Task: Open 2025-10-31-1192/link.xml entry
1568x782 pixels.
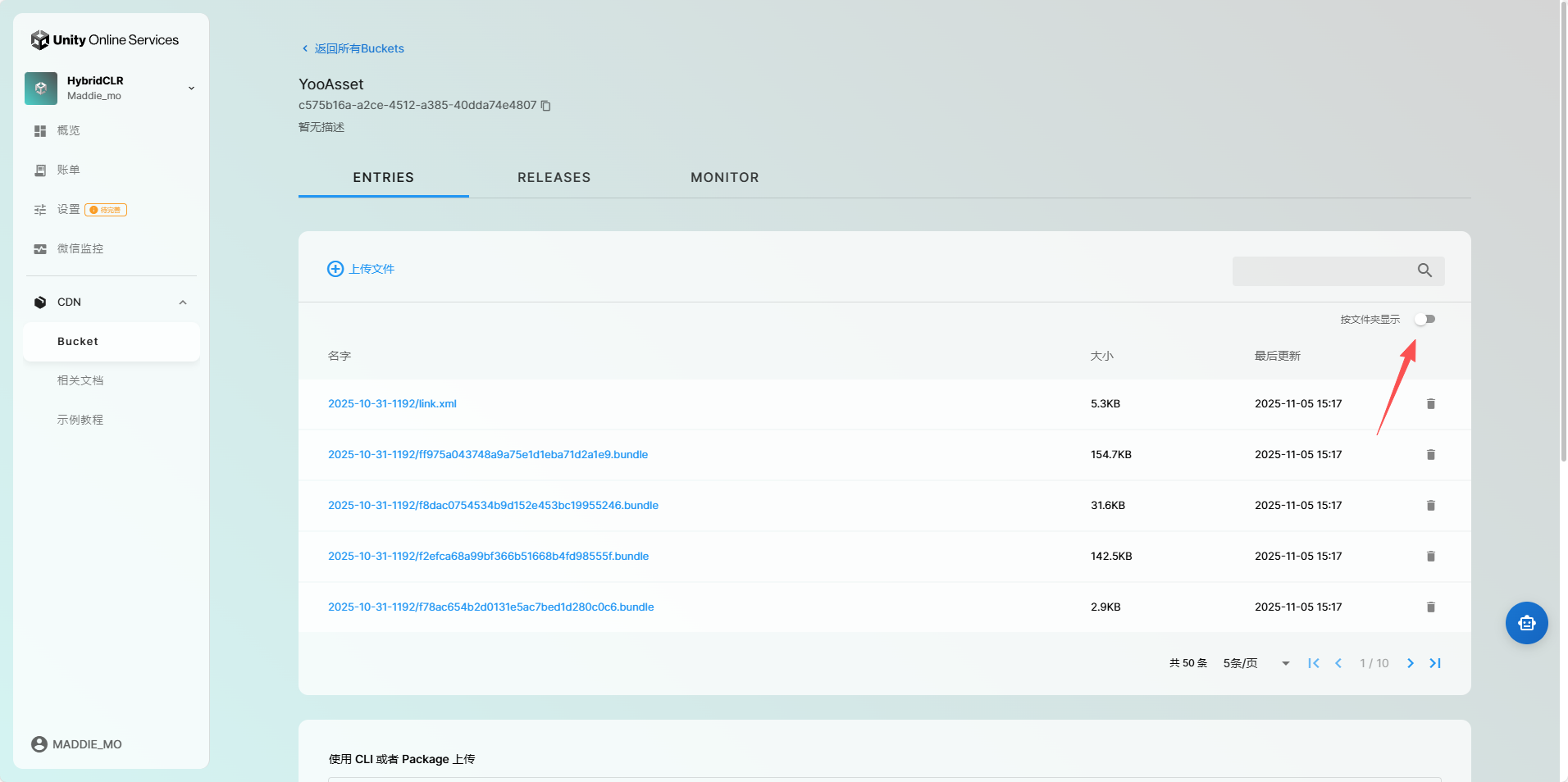Action: click(x=392, y=403)
